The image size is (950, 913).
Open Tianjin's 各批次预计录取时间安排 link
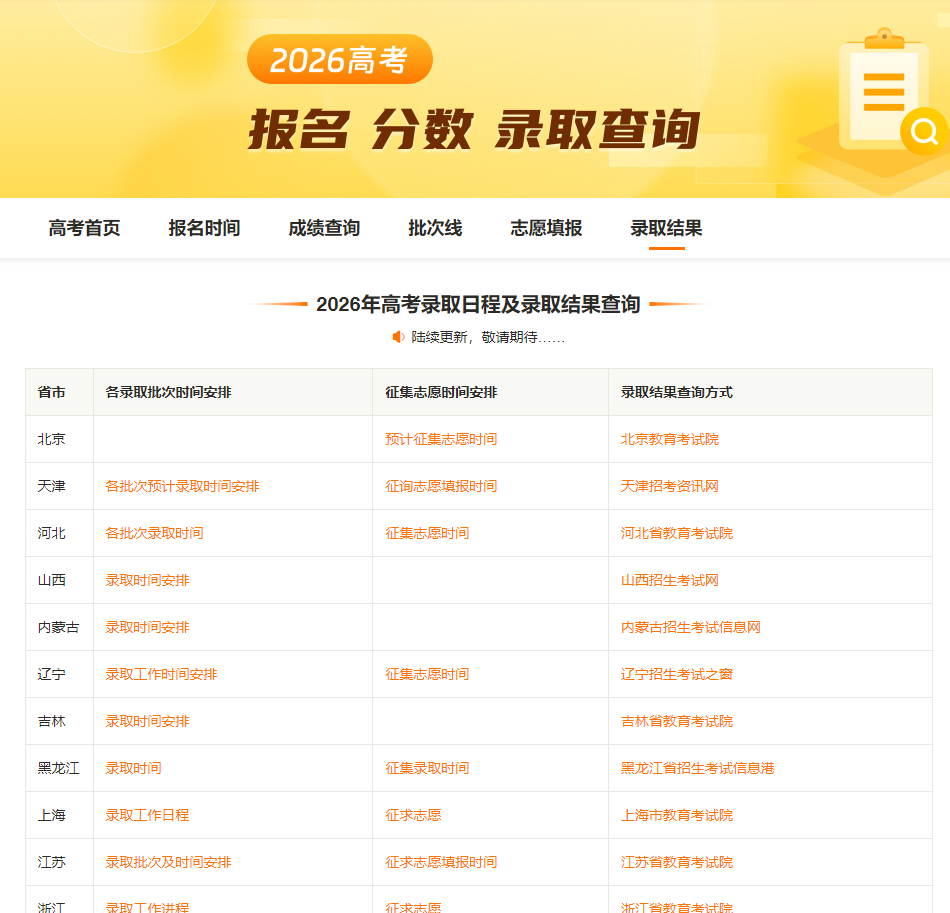coord(182,486)
